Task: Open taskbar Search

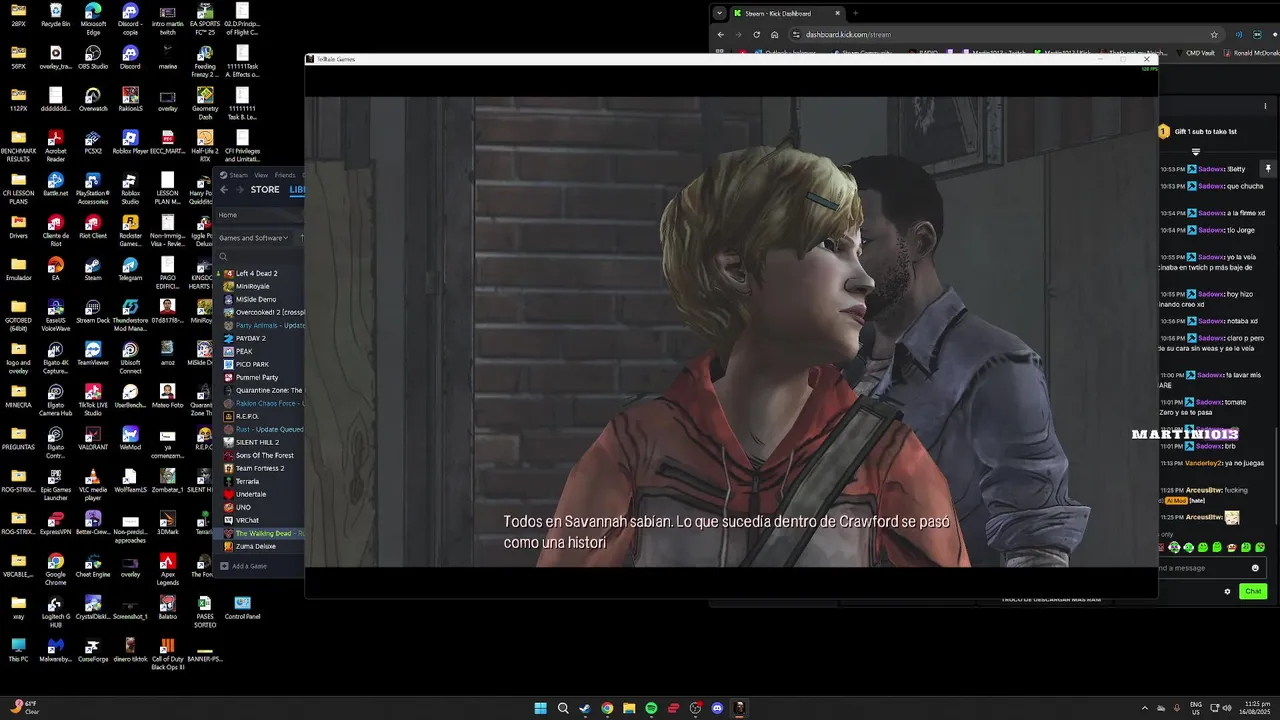Action: click(563, 708)
